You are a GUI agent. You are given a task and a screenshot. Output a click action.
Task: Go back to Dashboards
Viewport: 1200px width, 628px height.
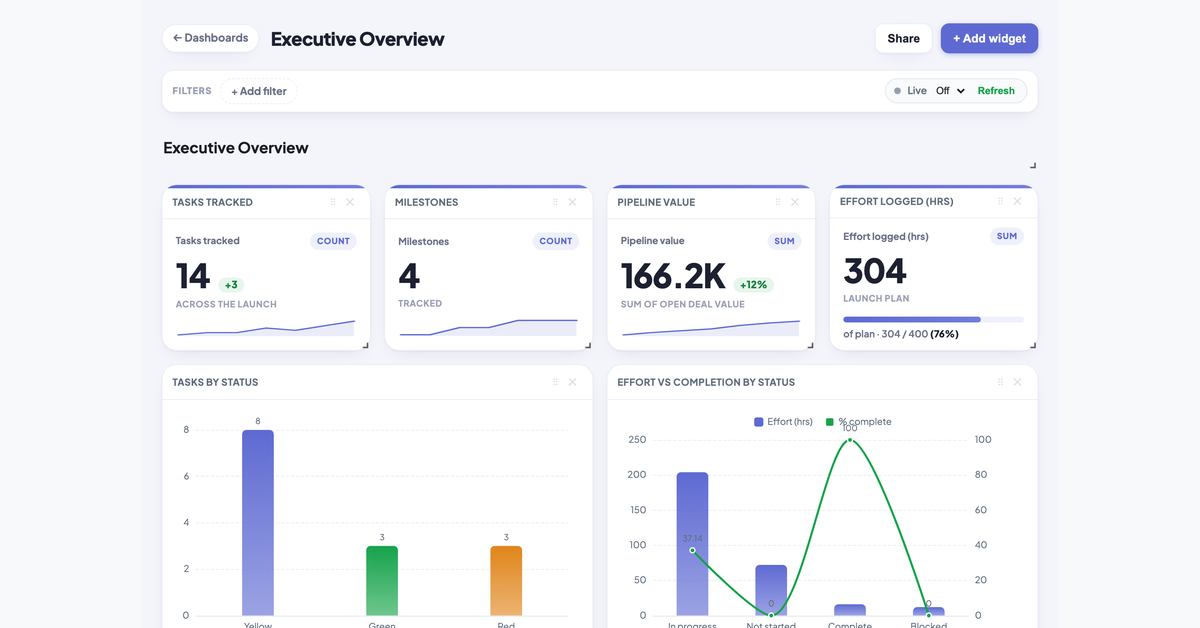click(x=210, y=38)
